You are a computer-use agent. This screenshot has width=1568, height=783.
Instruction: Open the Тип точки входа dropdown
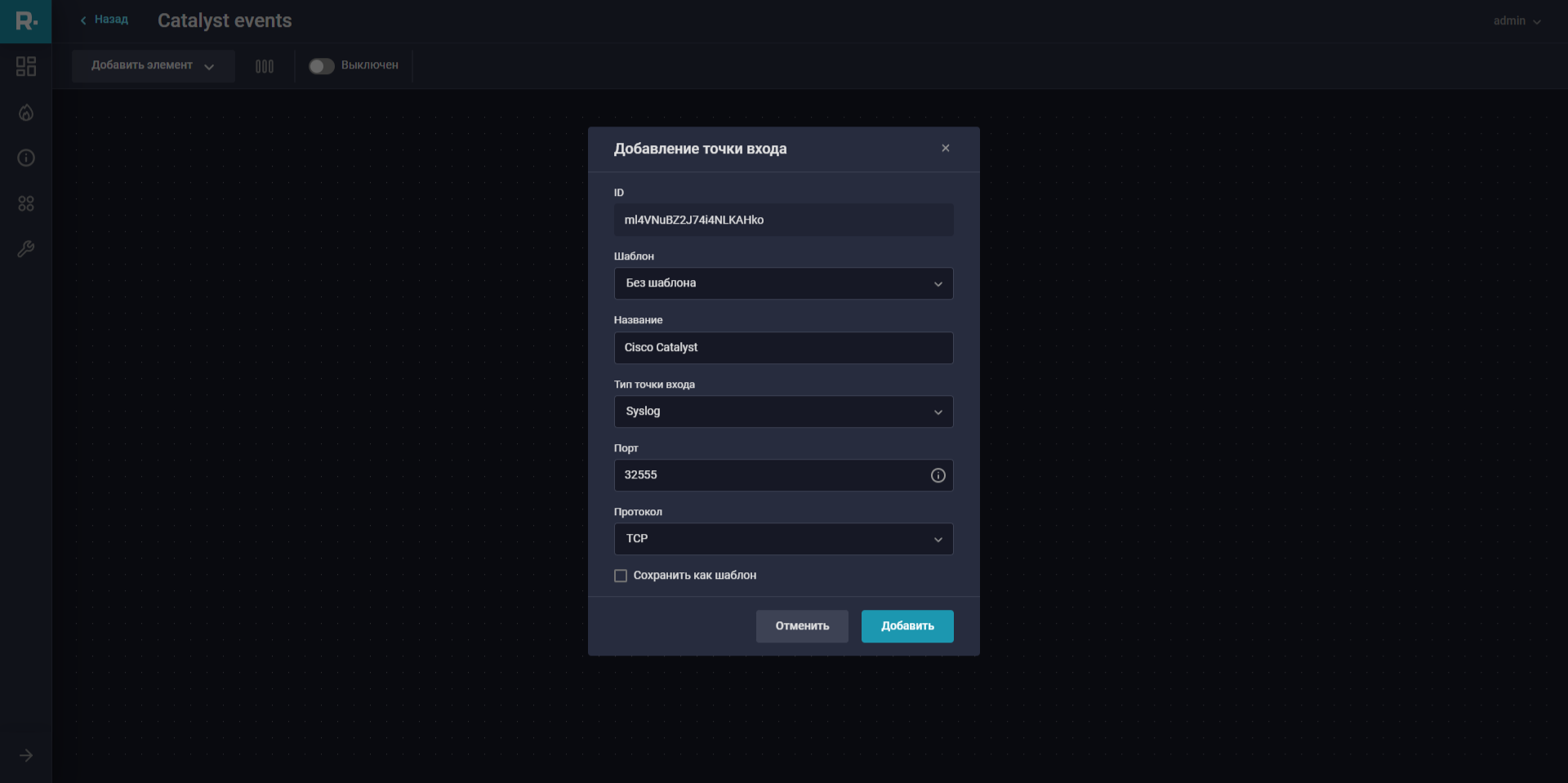(783, 412)
